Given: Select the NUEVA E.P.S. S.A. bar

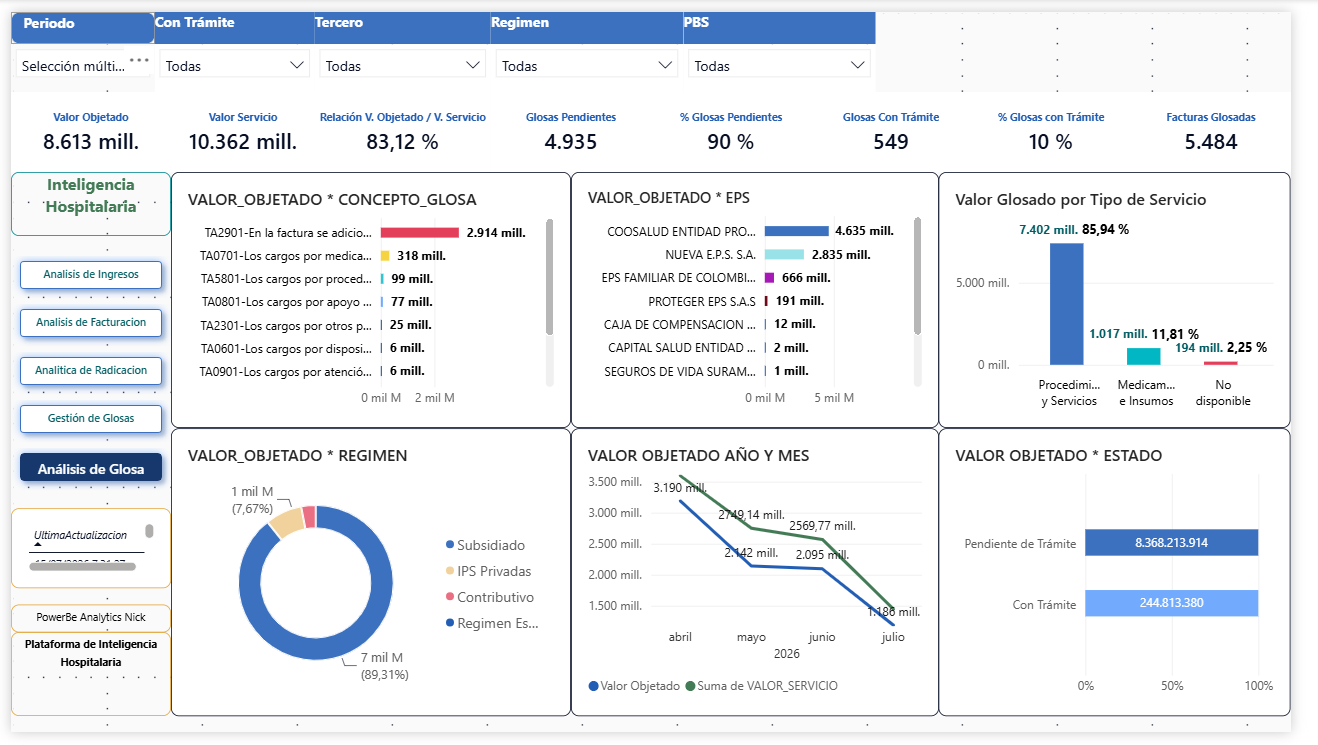Looking at the screenshot, I should pos(784,254).
